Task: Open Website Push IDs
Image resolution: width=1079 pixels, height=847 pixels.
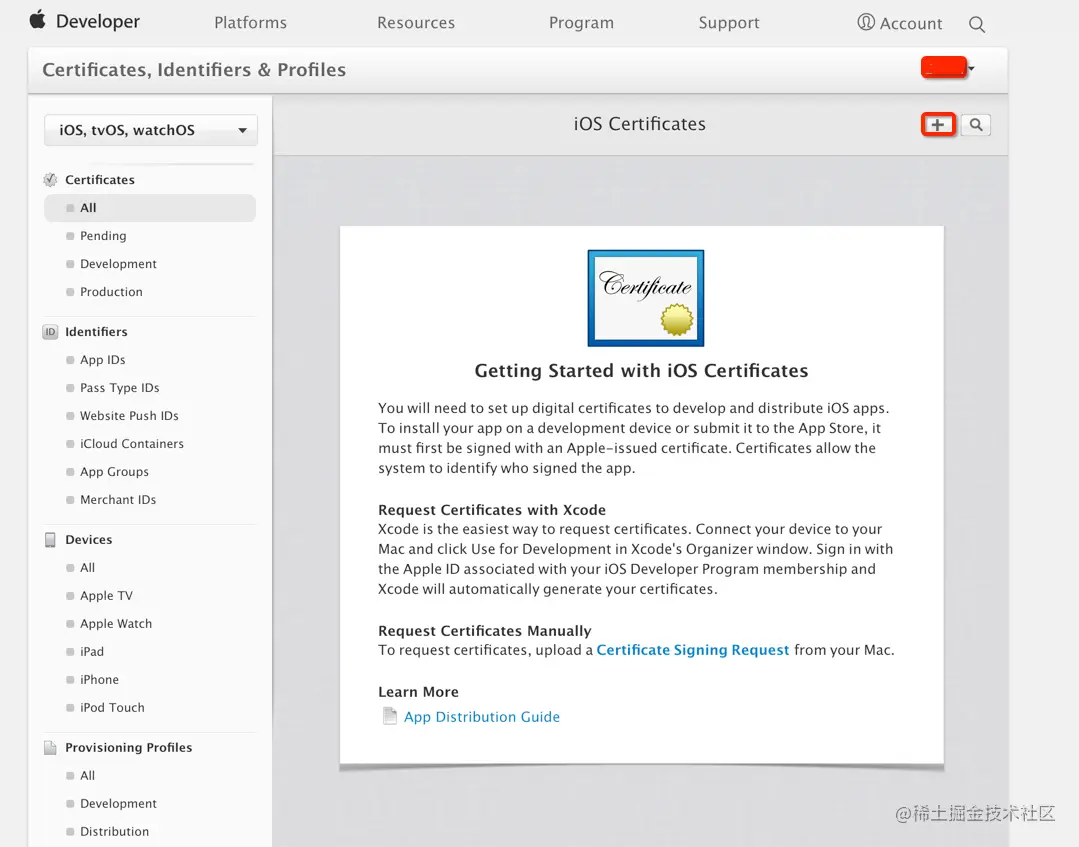Action: click(x=129, y=416)
